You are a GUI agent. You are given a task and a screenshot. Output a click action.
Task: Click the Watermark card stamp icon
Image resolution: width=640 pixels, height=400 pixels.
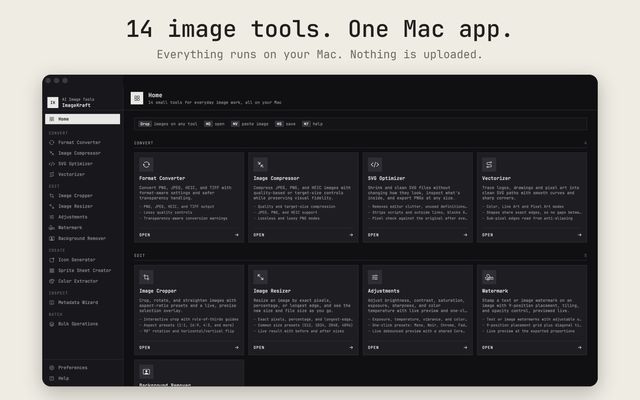tap(489, 277)
